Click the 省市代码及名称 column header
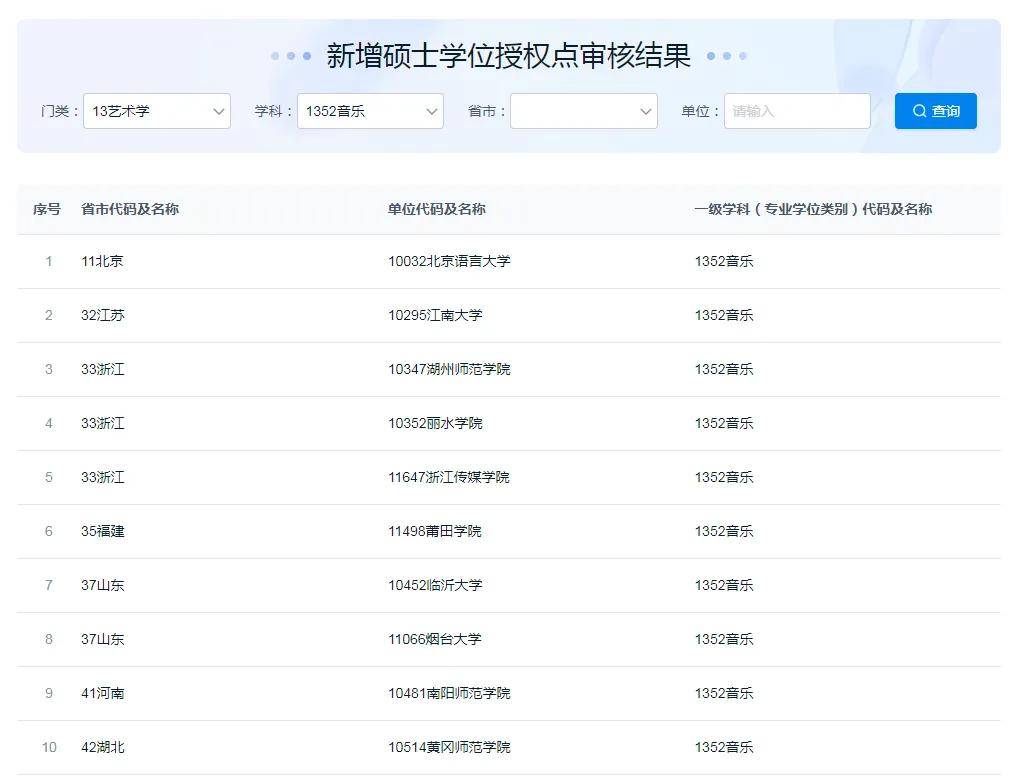 coord(130,209)
